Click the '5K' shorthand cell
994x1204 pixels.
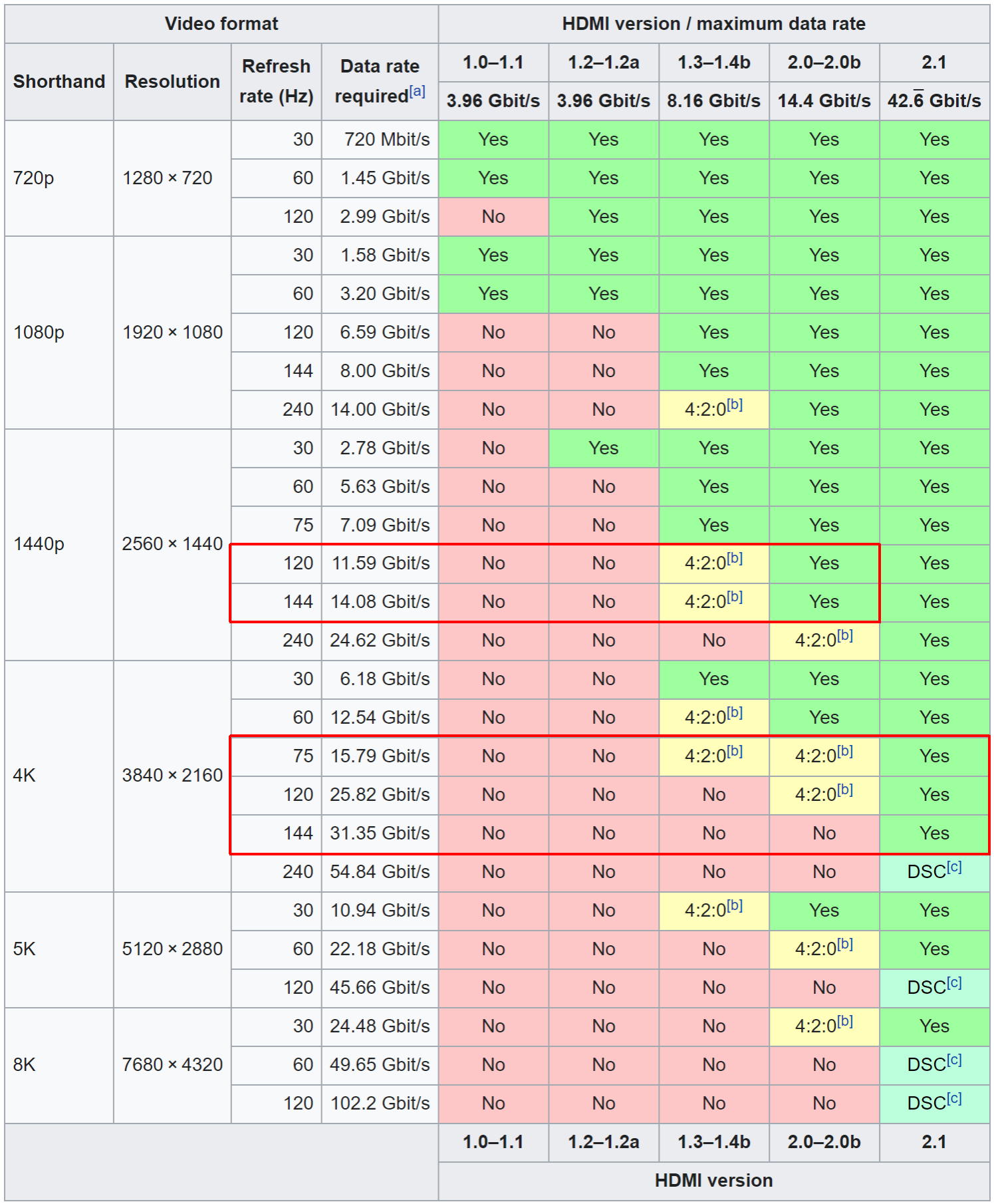click(x=59, y=949)
